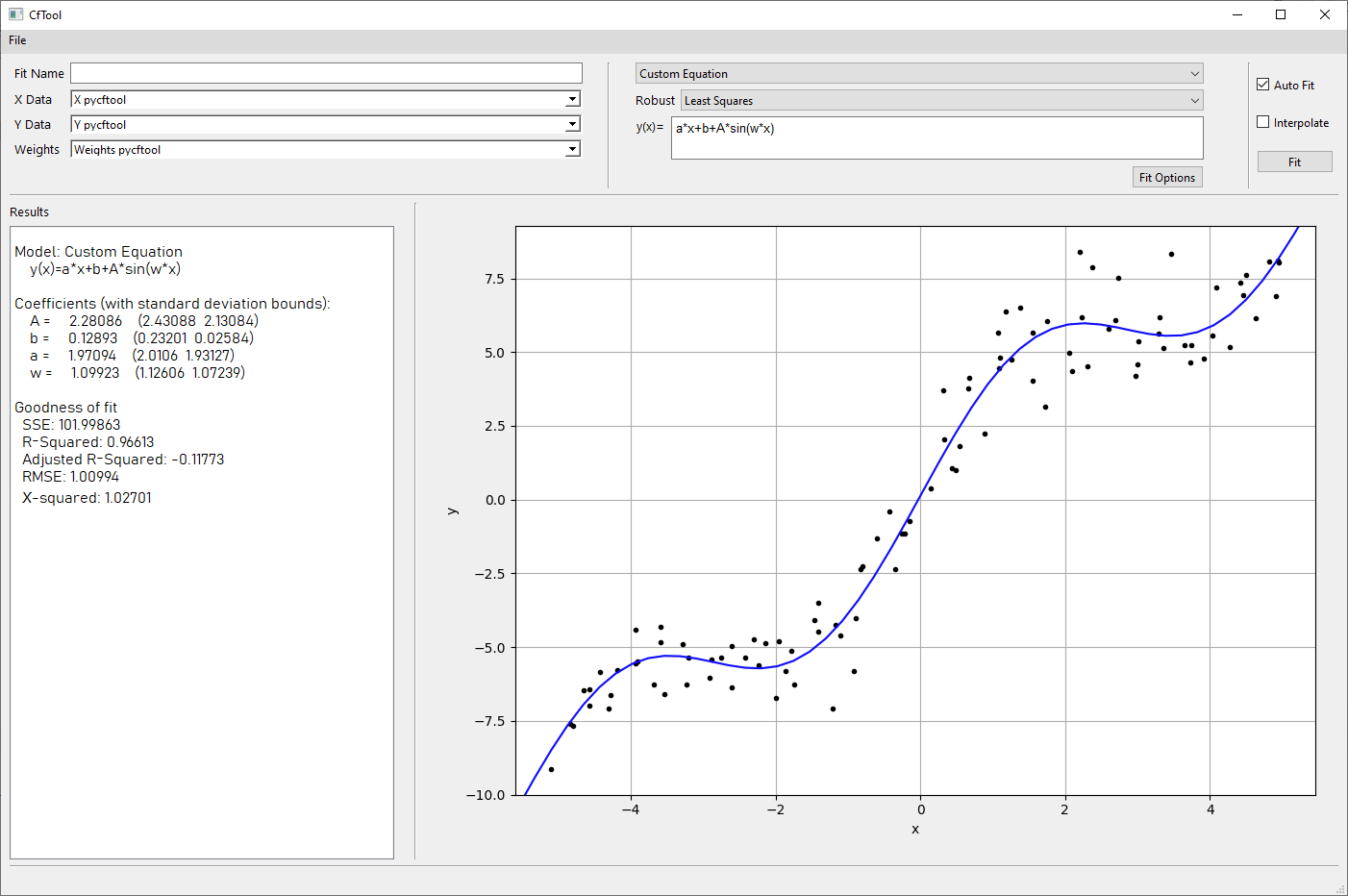Click the resize grip in bottom-right corner
Screen dimensions: 1348x896
1340,889
